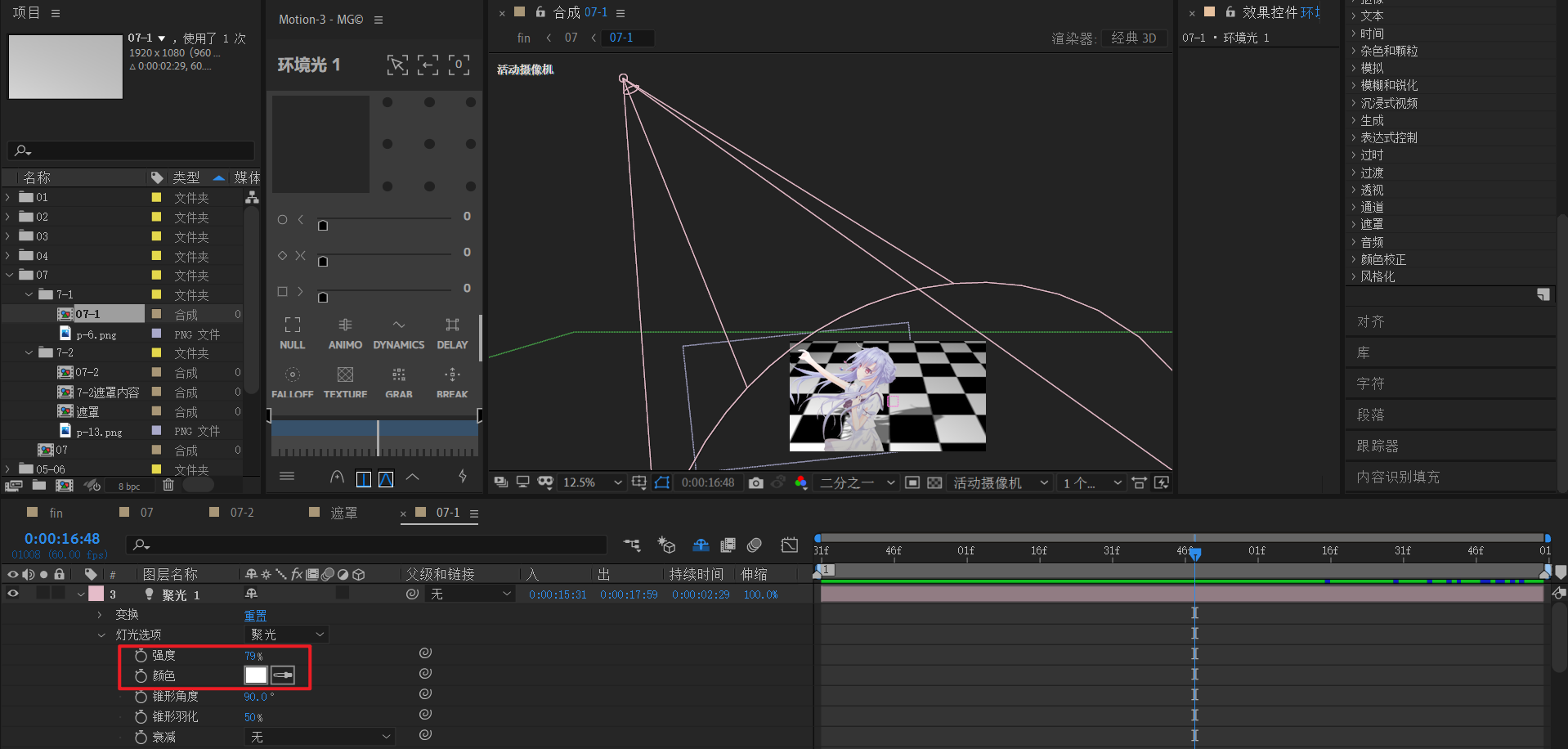Click 重置 next to 变换
This screenshot has width=1568, height=749.
pos(255,615)
